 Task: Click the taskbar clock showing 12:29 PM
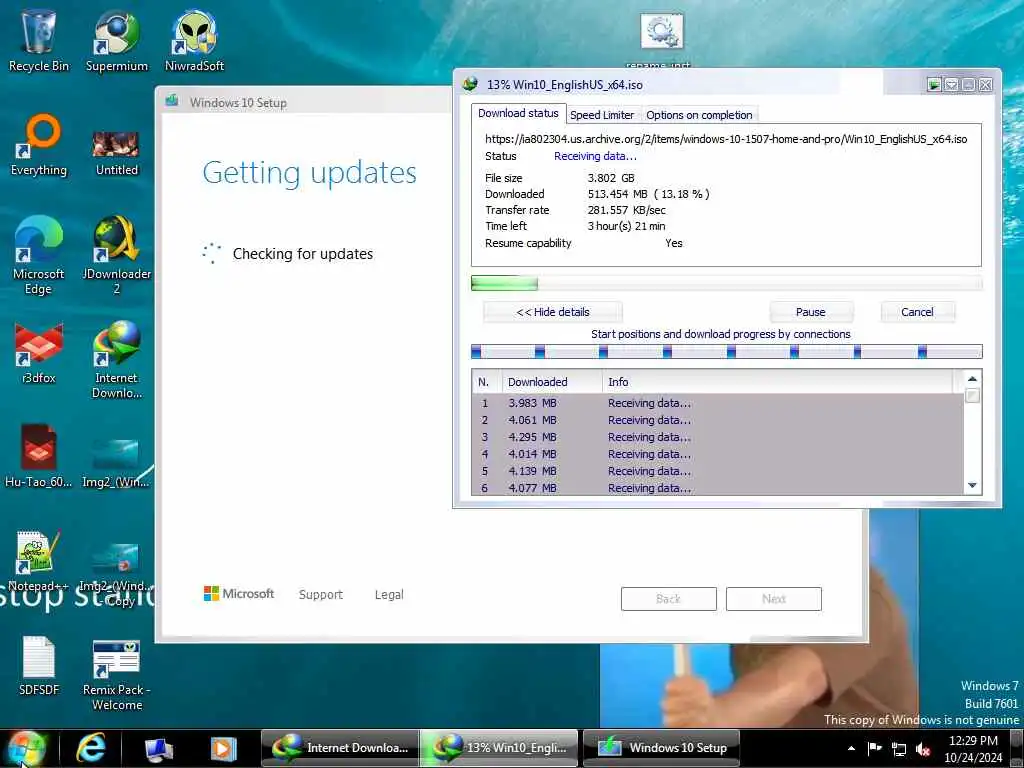pos(973,748)
